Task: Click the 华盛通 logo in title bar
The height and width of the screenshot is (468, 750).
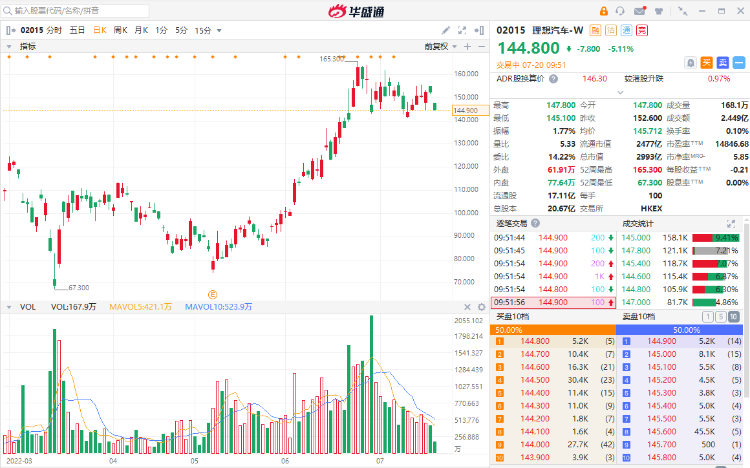Action: tap(356, 11)
